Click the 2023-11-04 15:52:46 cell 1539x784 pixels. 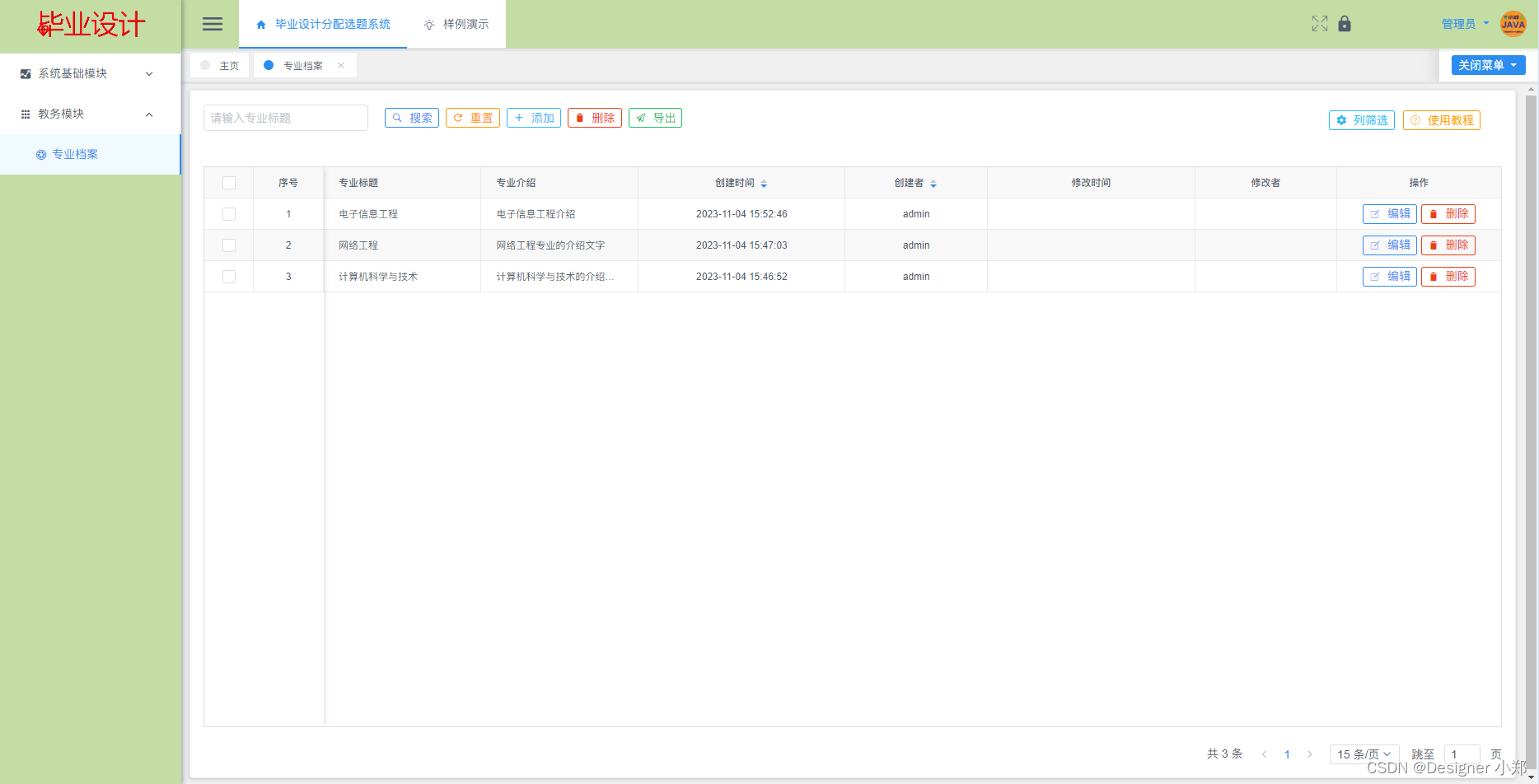point(741,214)
